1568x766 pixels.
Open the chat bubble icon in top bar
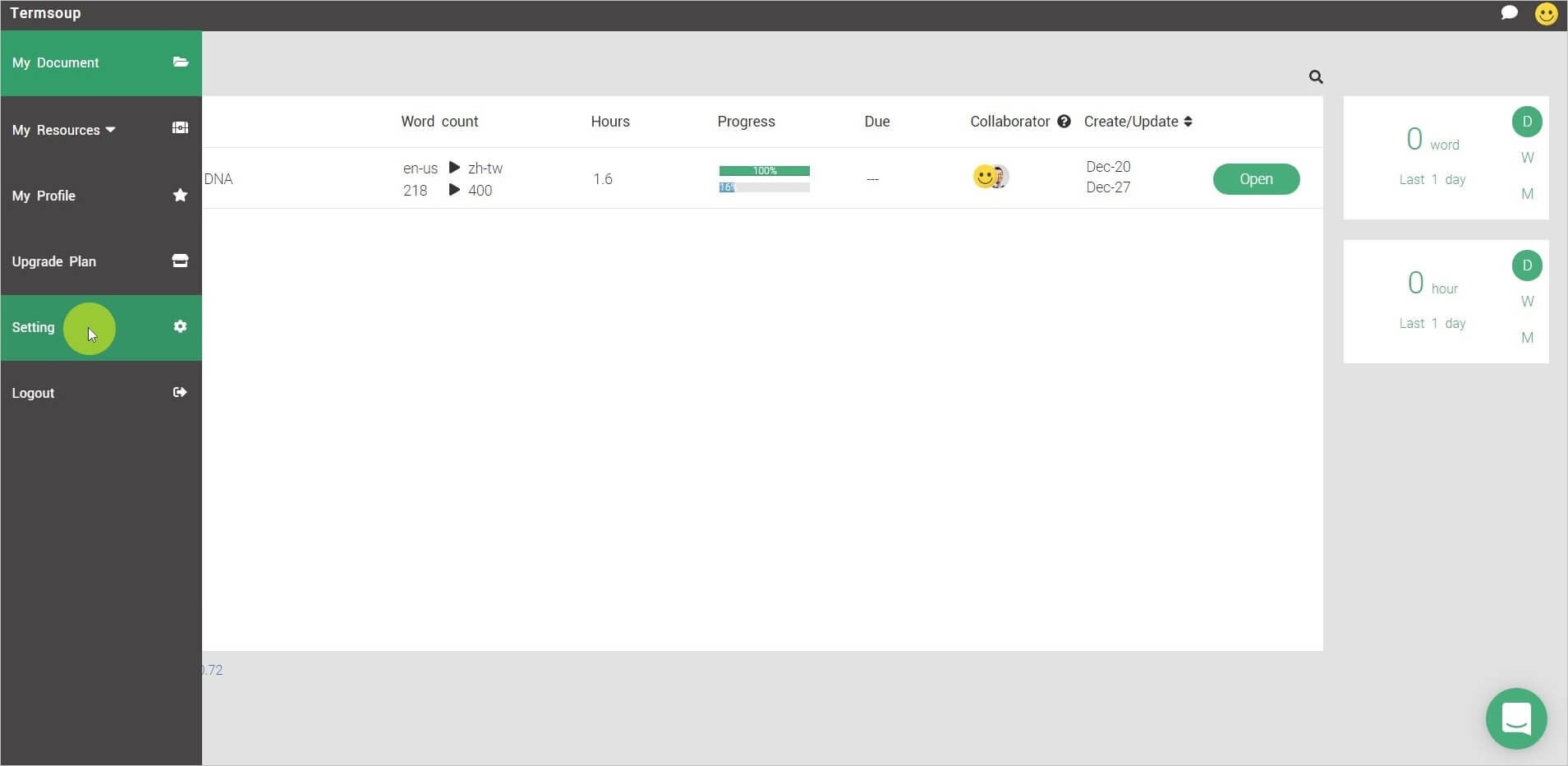(x=1509, y=13)
